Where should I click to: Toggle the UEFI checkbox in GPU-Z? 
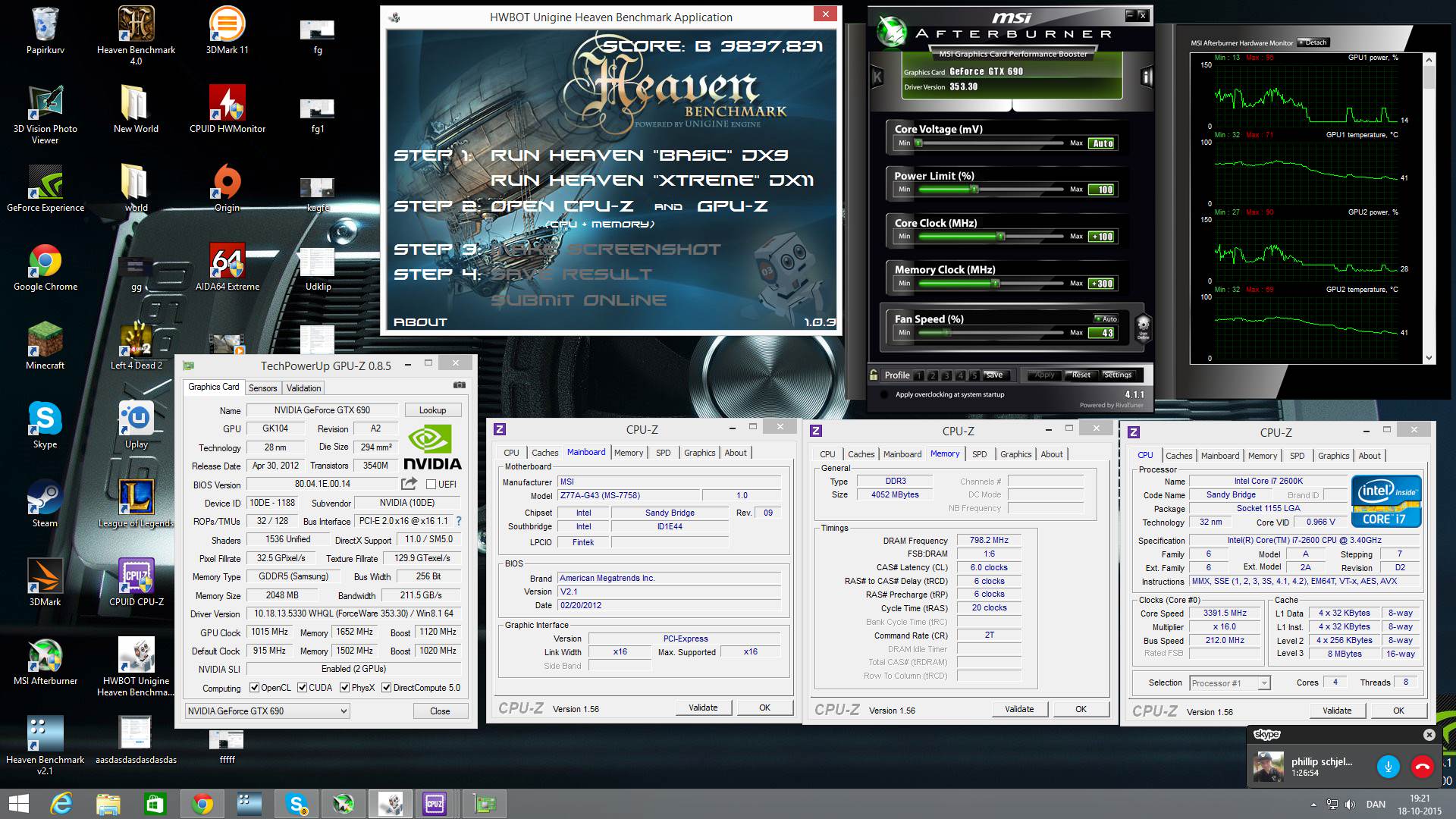click(431, 484)
